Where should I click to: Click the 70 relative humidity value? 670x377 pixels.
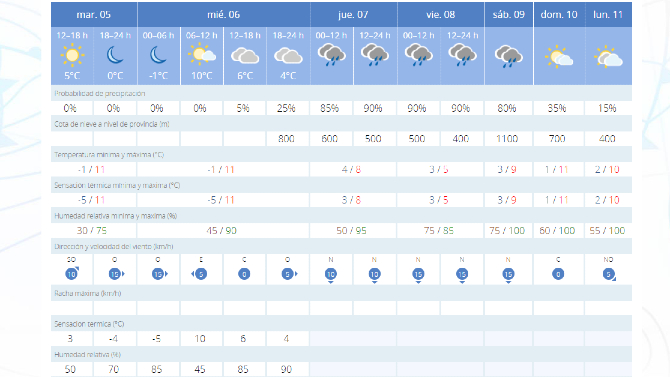tap(113, 369)
